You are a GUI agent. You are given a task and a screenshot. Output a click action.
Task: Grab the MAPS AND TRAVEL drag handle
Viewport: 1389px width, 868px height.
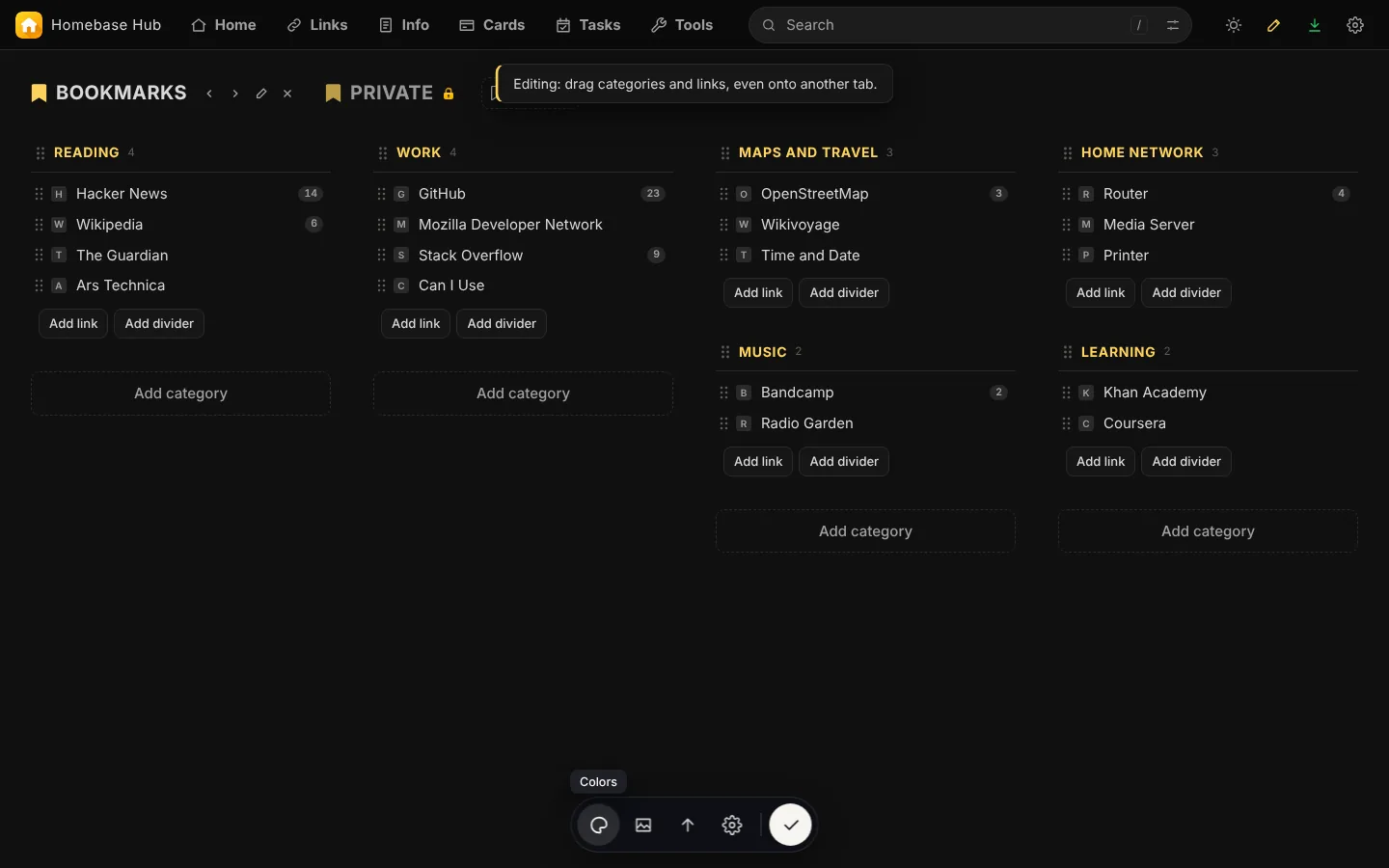tap(725, 153)
